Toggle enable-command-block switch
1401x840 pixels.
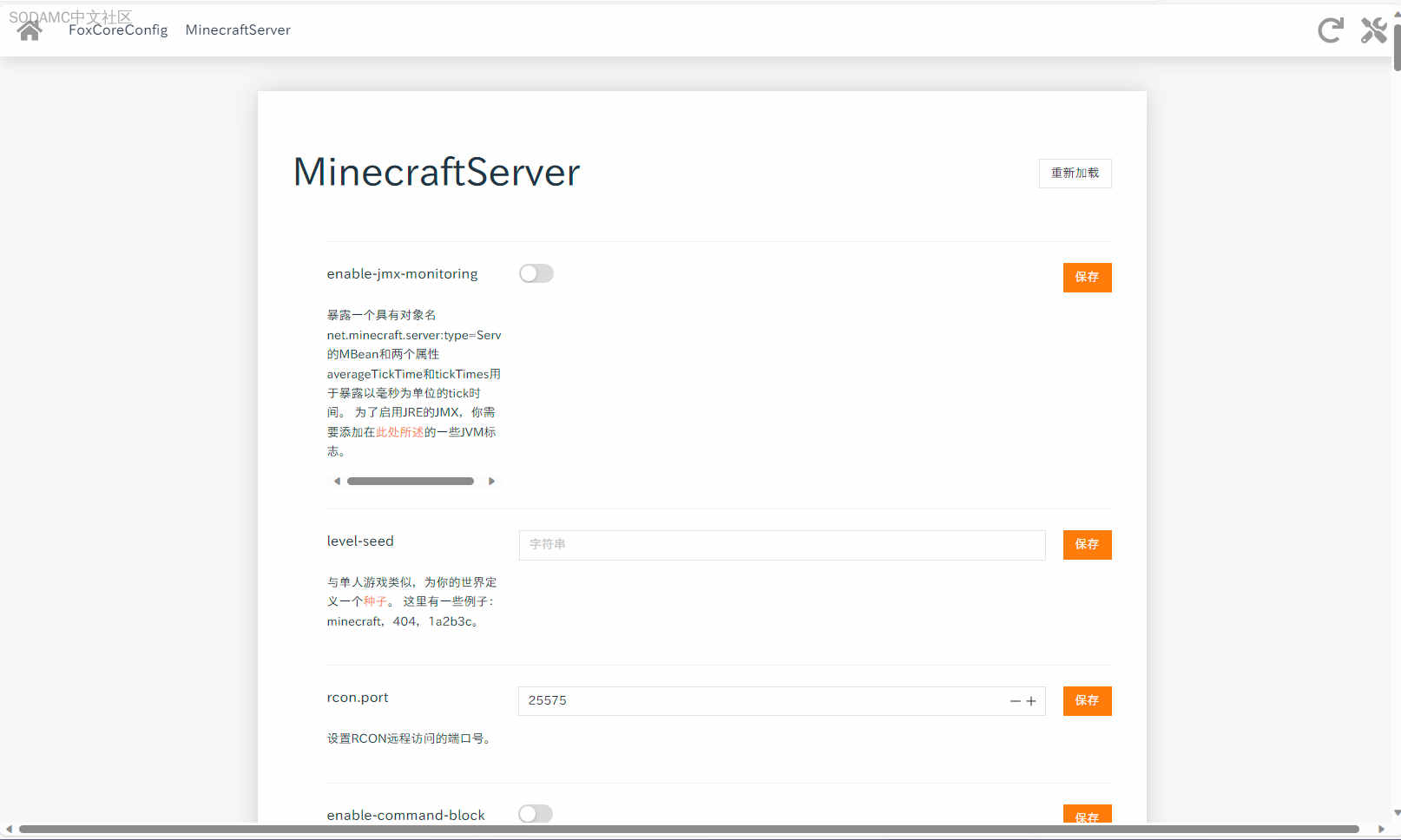536,814
